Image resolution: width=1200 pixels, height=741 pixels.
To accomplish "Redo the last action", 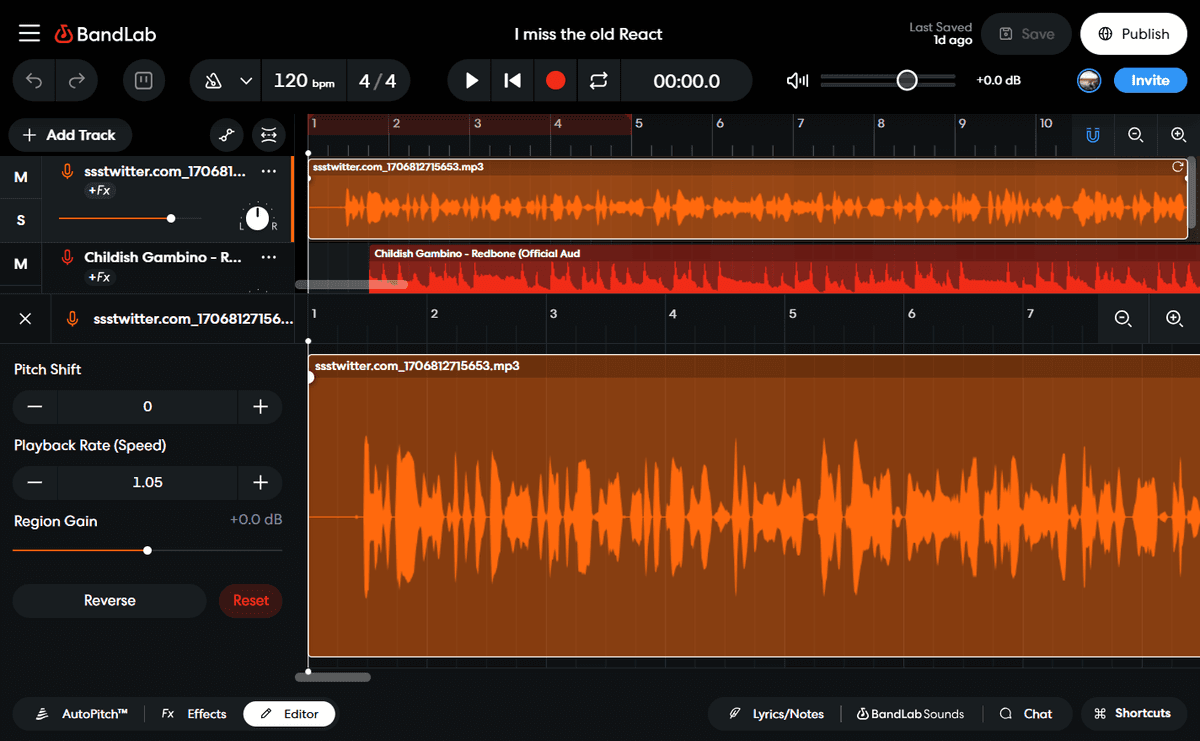I will pyautogui.click(x=77, y=81).
